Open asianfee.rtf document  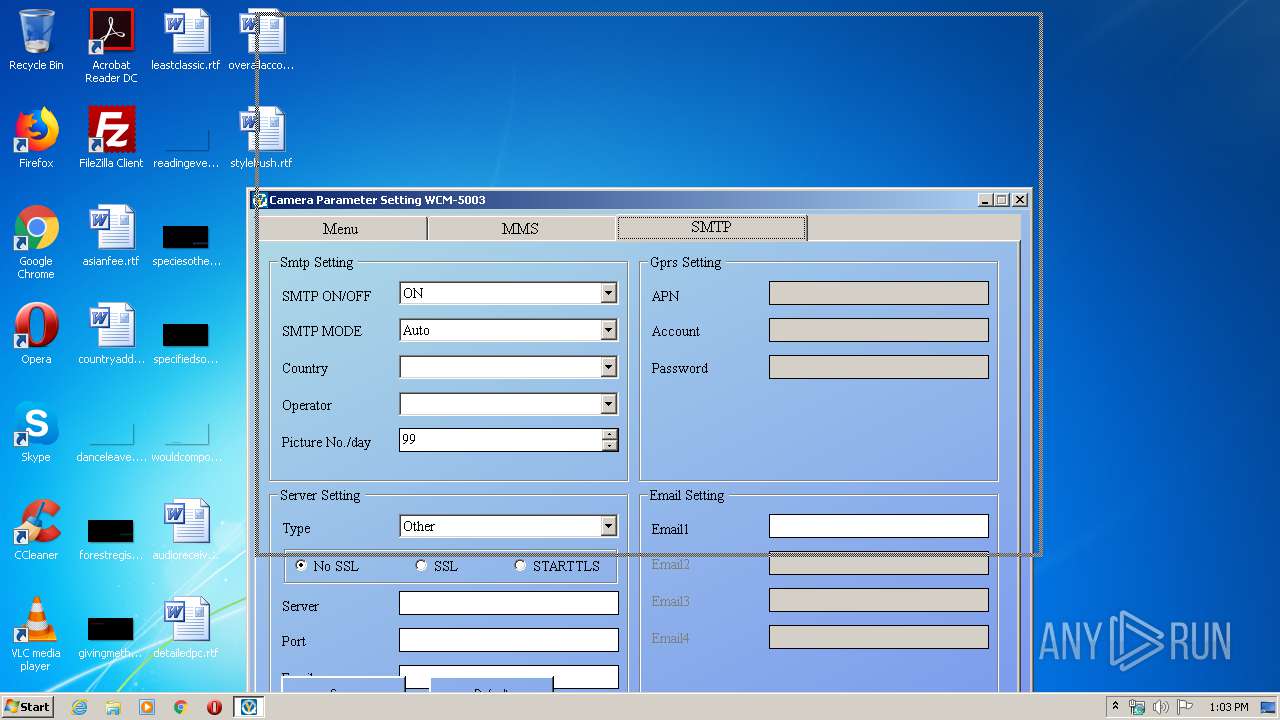point(111,237)
